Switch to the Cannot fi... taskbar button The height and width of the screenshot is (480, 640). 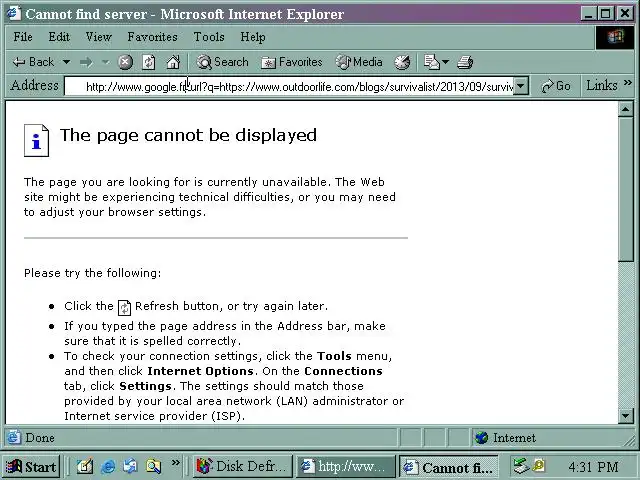(x=448, y=467)
